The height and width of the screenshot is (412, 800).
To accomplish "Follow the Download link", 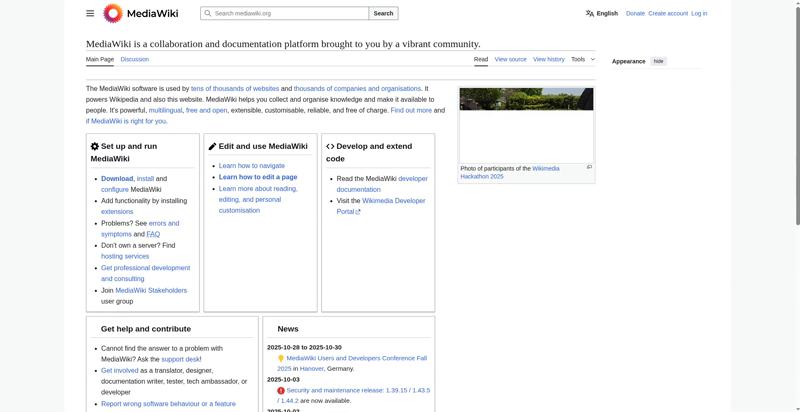I will click(116, 178).
